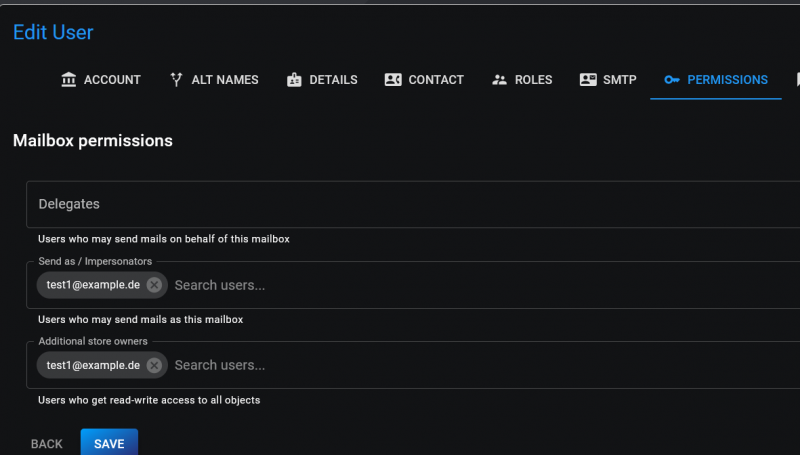Click the bank icon on Account tab
This screenshot has width=800, height=455.
tap(68, 80)
